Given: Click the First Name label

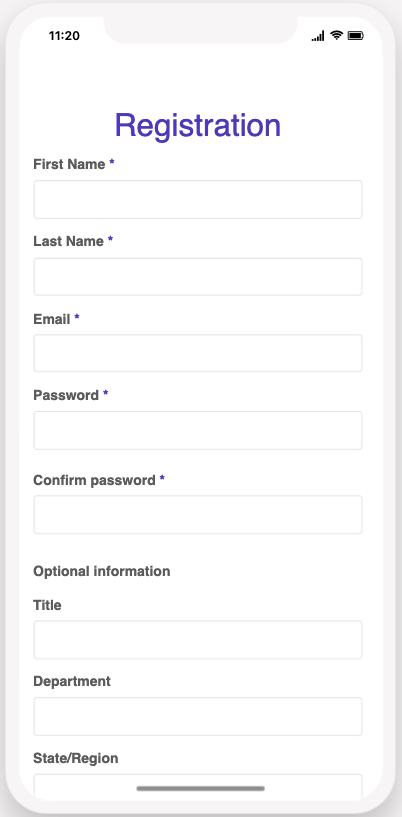Looking at the screenshot, I should 69,164.
